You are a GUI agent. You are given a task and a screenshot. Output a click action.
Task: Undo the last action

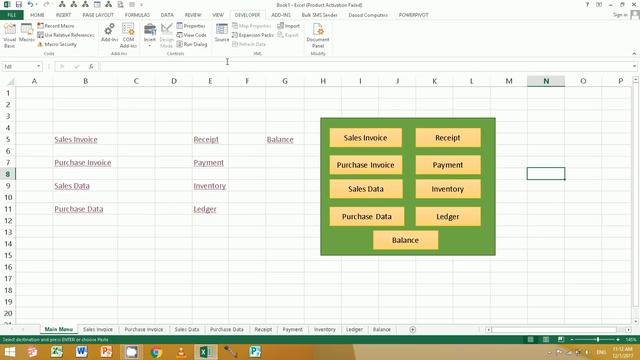pos(30,4)
